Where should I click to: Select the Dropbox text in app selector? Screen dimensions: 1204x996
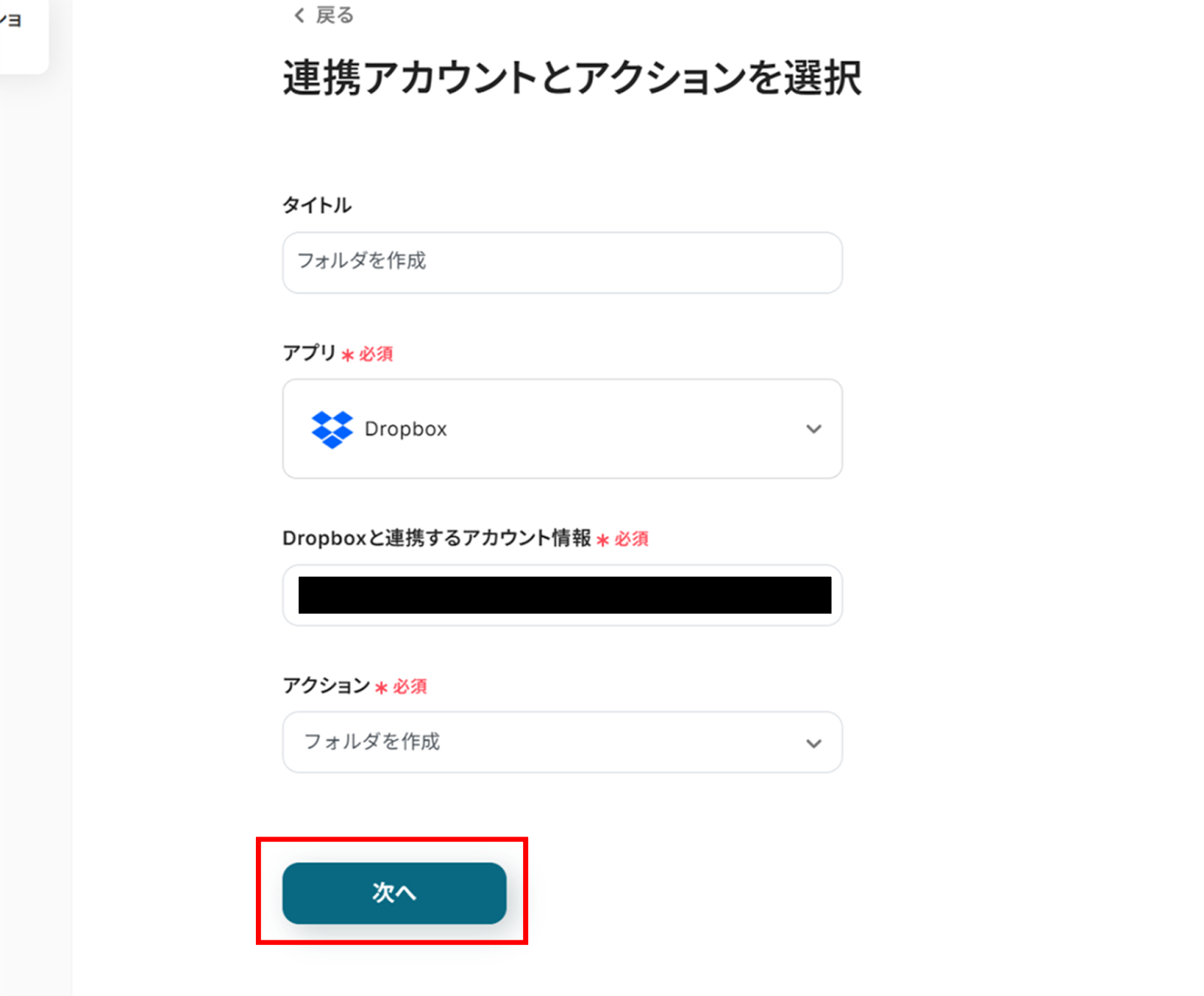coord(406,429)
